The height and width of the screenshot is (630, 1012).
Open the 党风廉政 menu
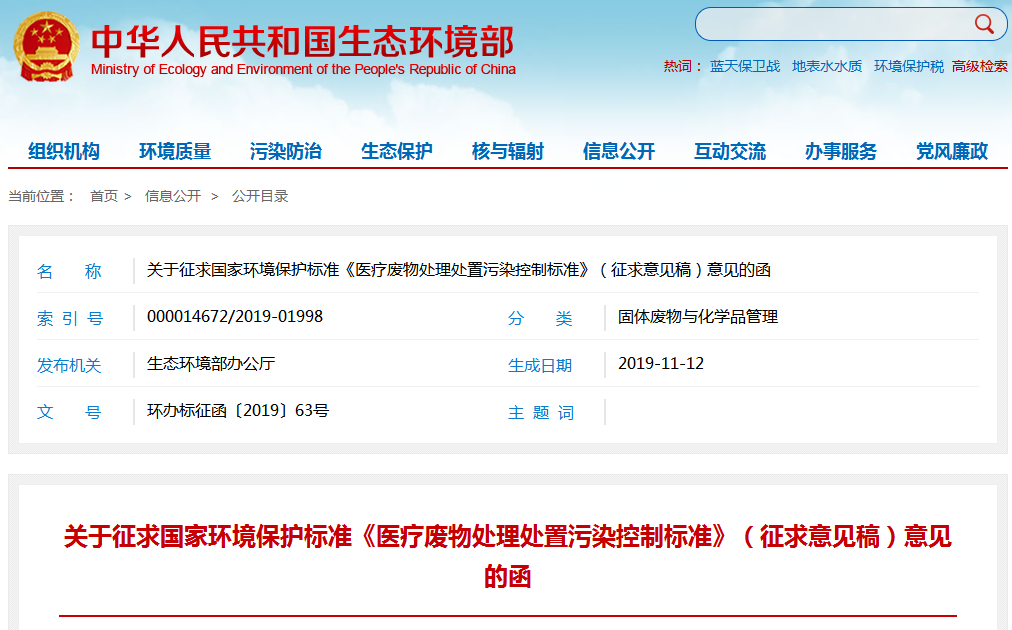click(x=952, y=151)
